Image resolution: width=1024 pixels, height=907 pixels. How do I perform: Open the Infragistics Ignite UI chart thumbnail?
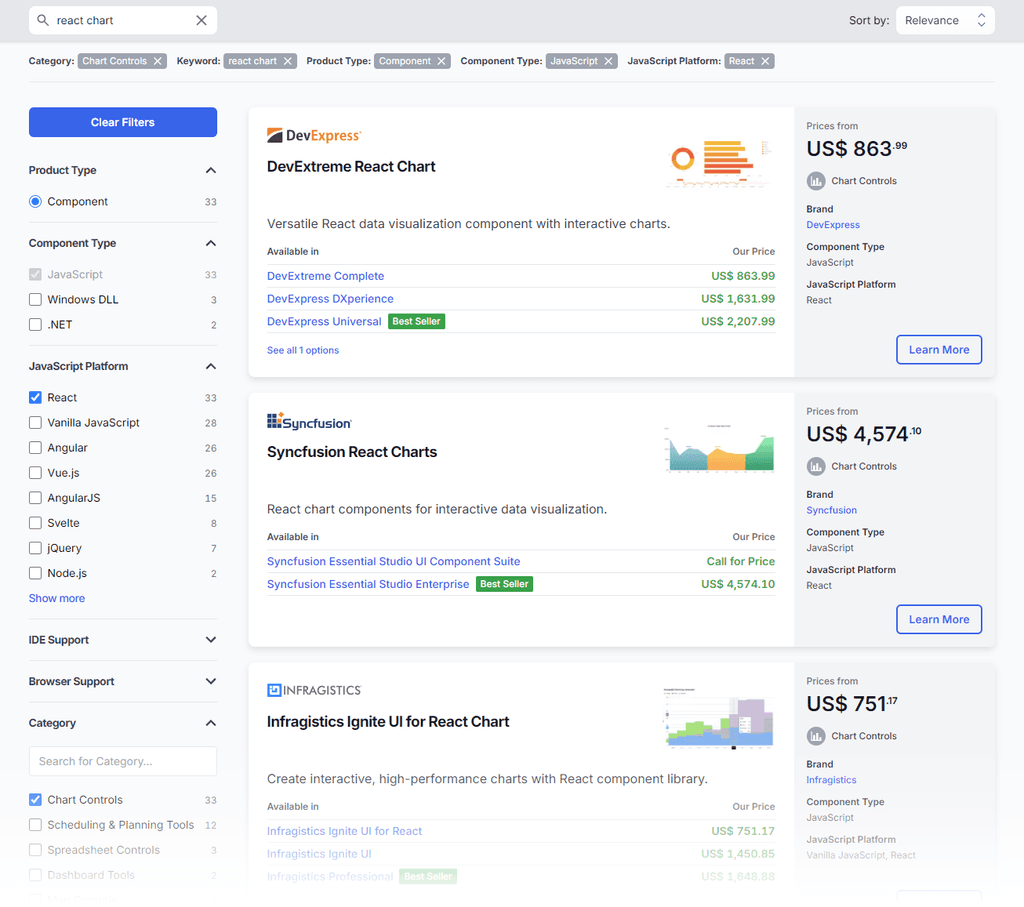(x=719, y=718)
